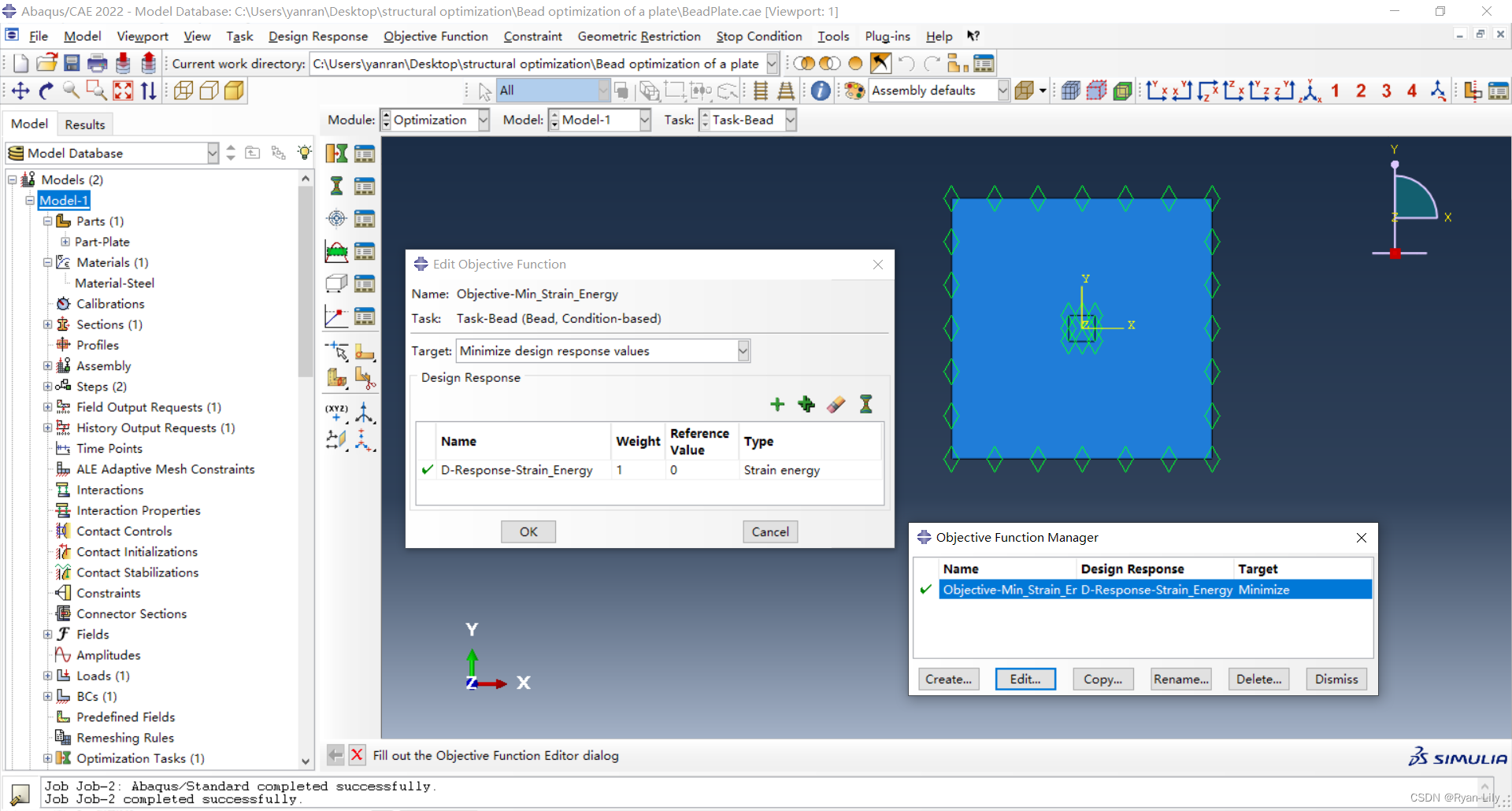This screenshot has height=811, width=1512.
Task: Add design response with green plus icon
Action: [x=777, y=404]
